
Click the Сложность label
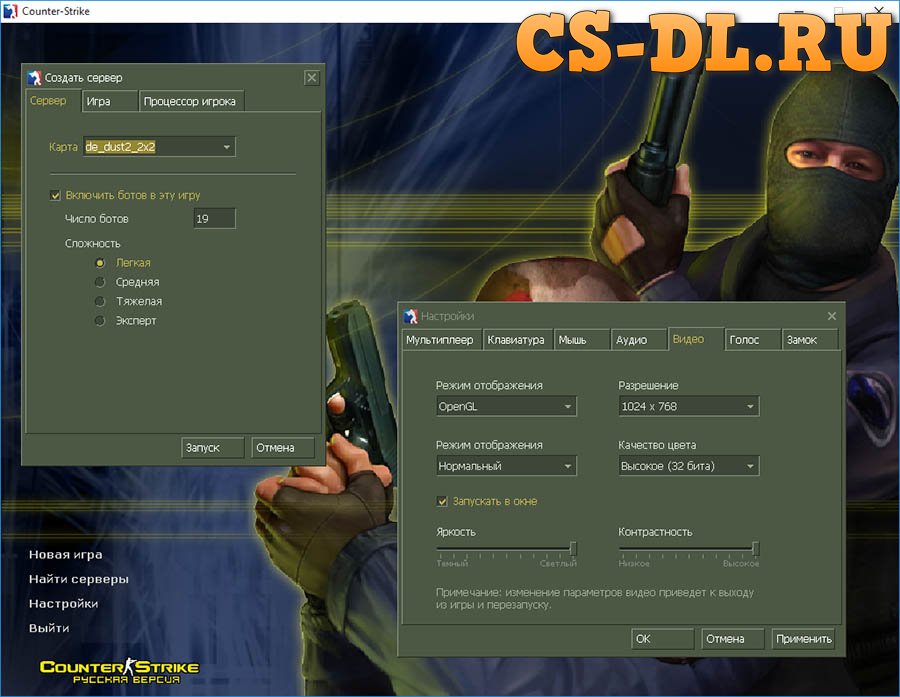coord(92,243)
